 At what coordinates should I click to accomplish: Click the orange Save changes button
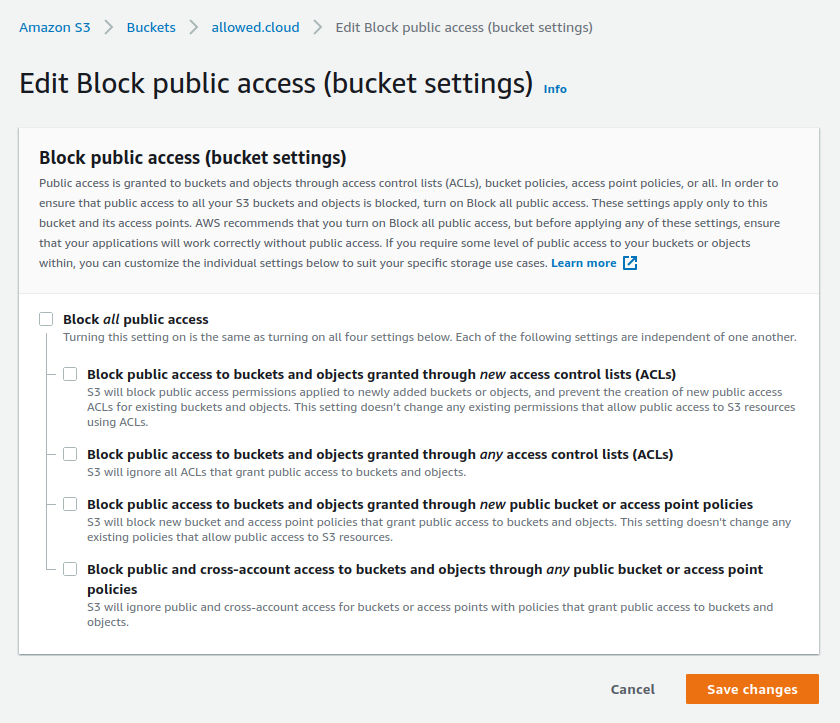point(752,689)
